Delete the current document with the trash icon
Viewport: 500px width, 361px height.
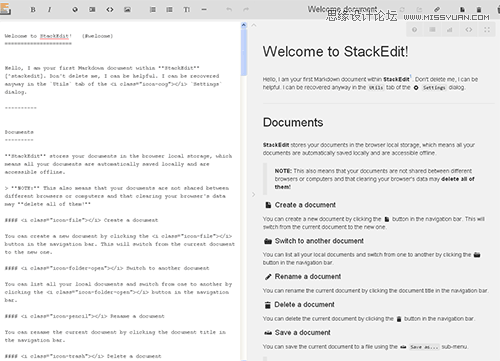coord(479,10)
